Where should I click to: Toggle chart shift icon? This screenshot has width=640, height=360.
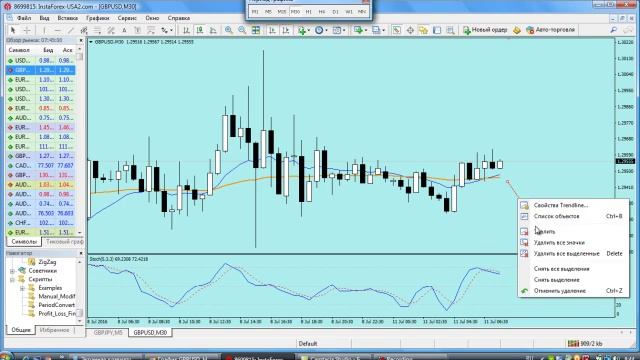(286, 30)
